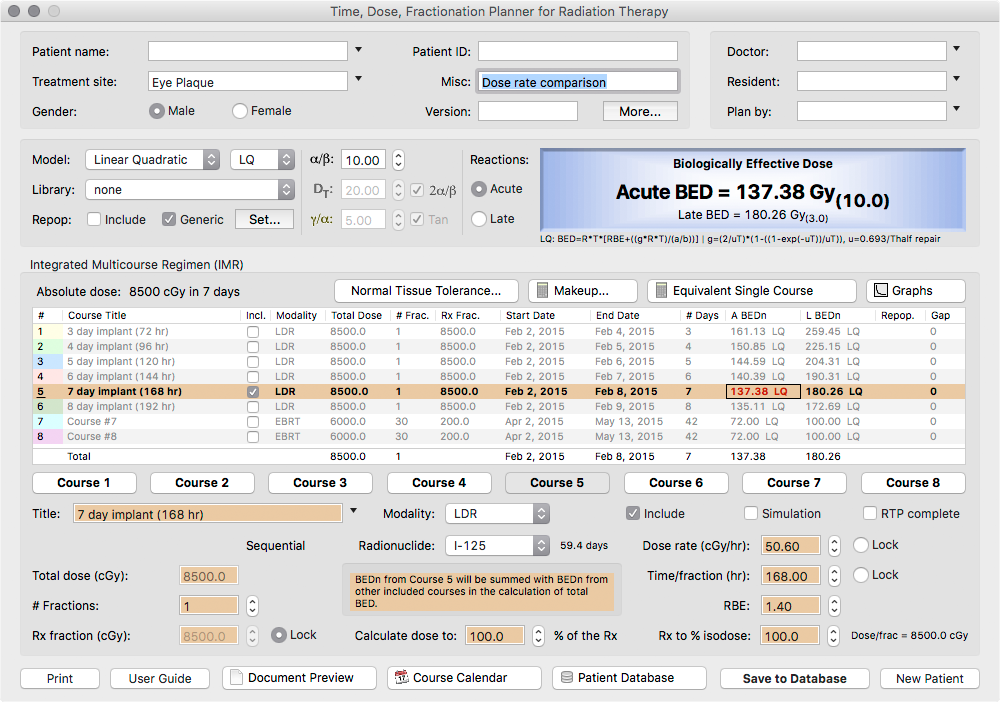Viewport: 1000px width, 702px height.
Task: Open the Makeup calculator button
Action: coord(582,291)
